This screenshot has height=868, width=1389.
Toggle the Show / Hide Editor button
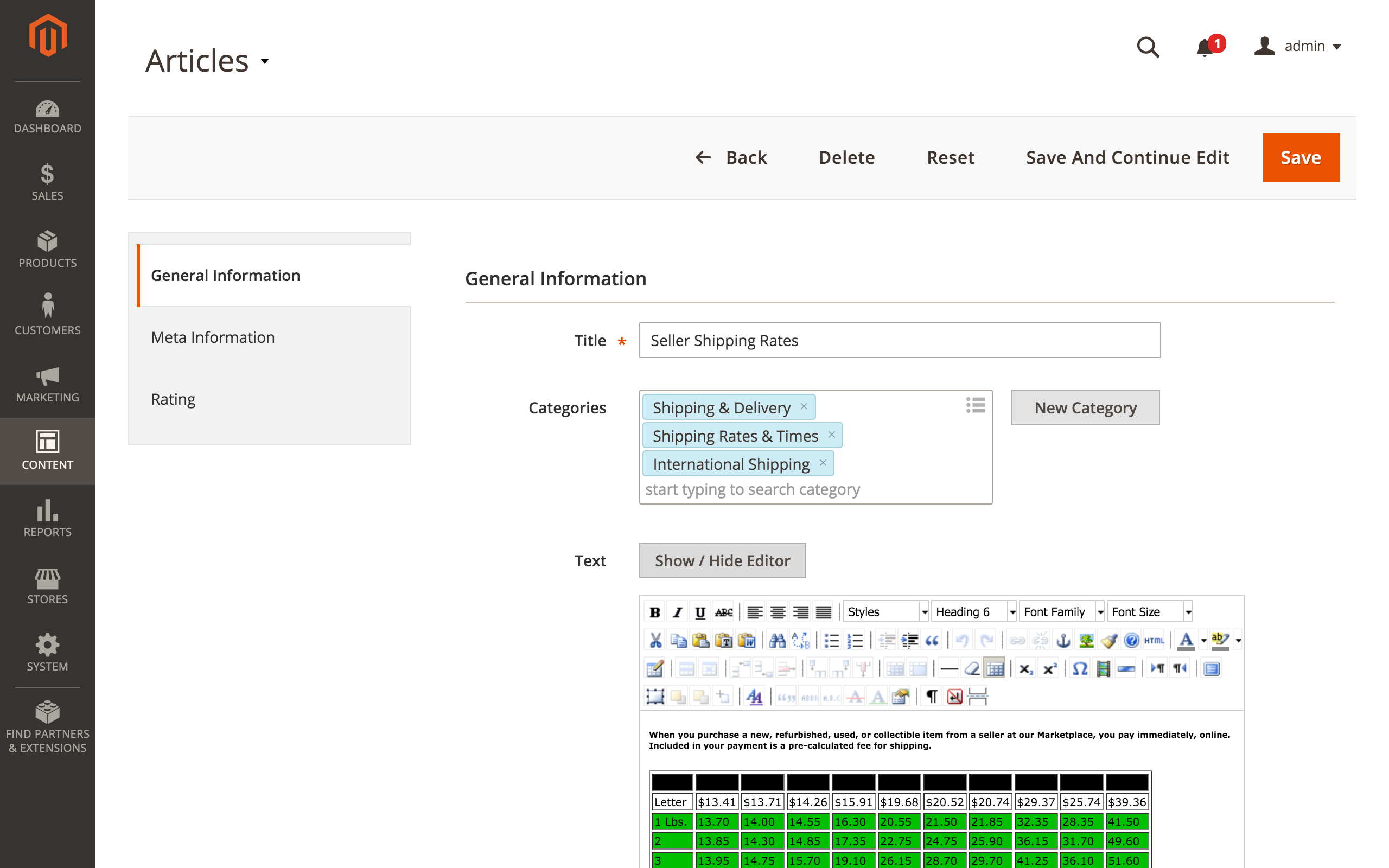click(722, 560)
